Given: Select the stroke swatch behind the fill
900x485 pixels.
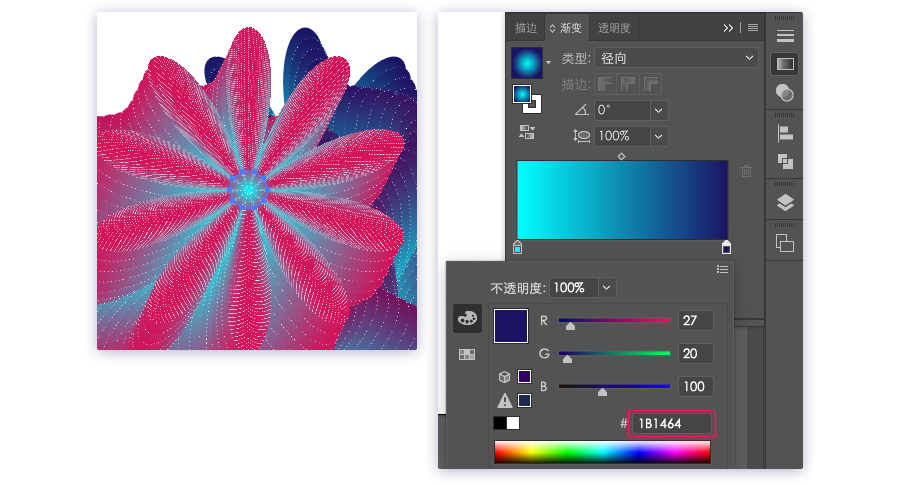Looking at the screenshot, I should 535,106.
